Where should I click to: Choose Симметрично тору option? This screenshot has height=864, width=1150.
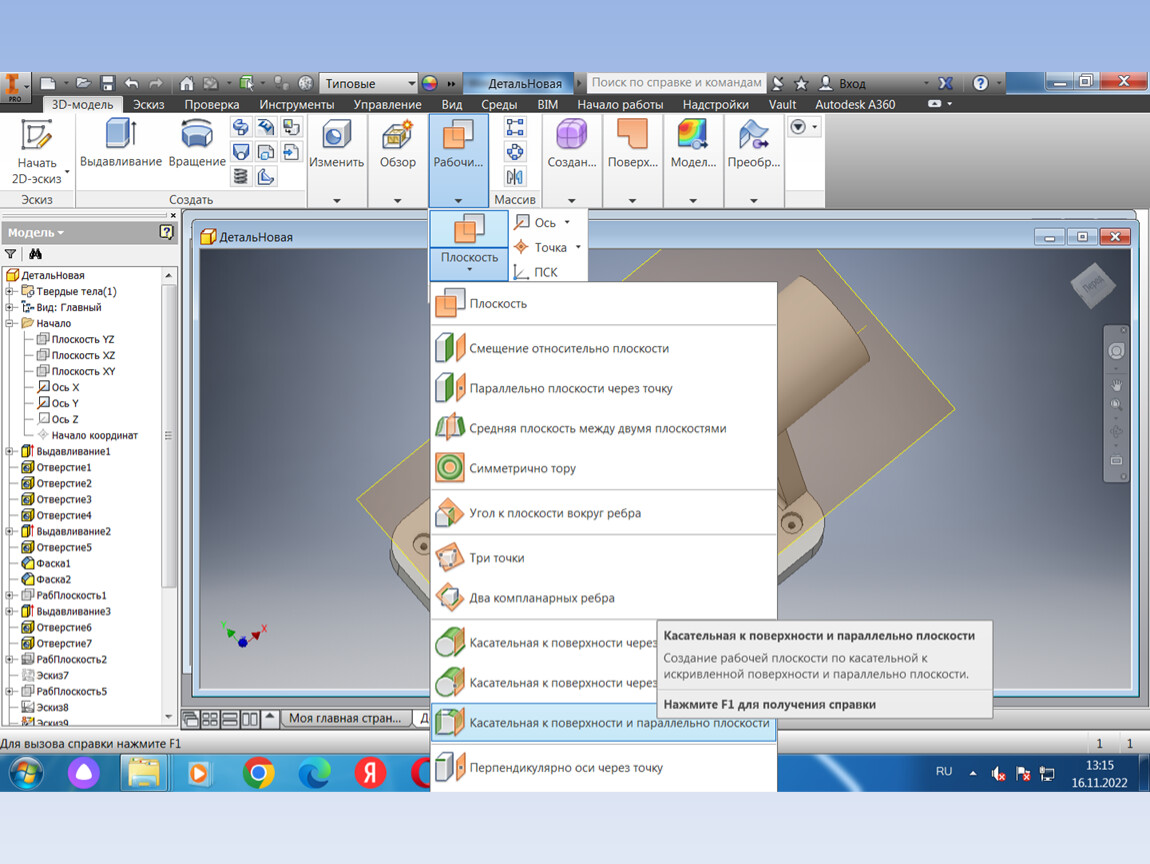pos(604,468)
